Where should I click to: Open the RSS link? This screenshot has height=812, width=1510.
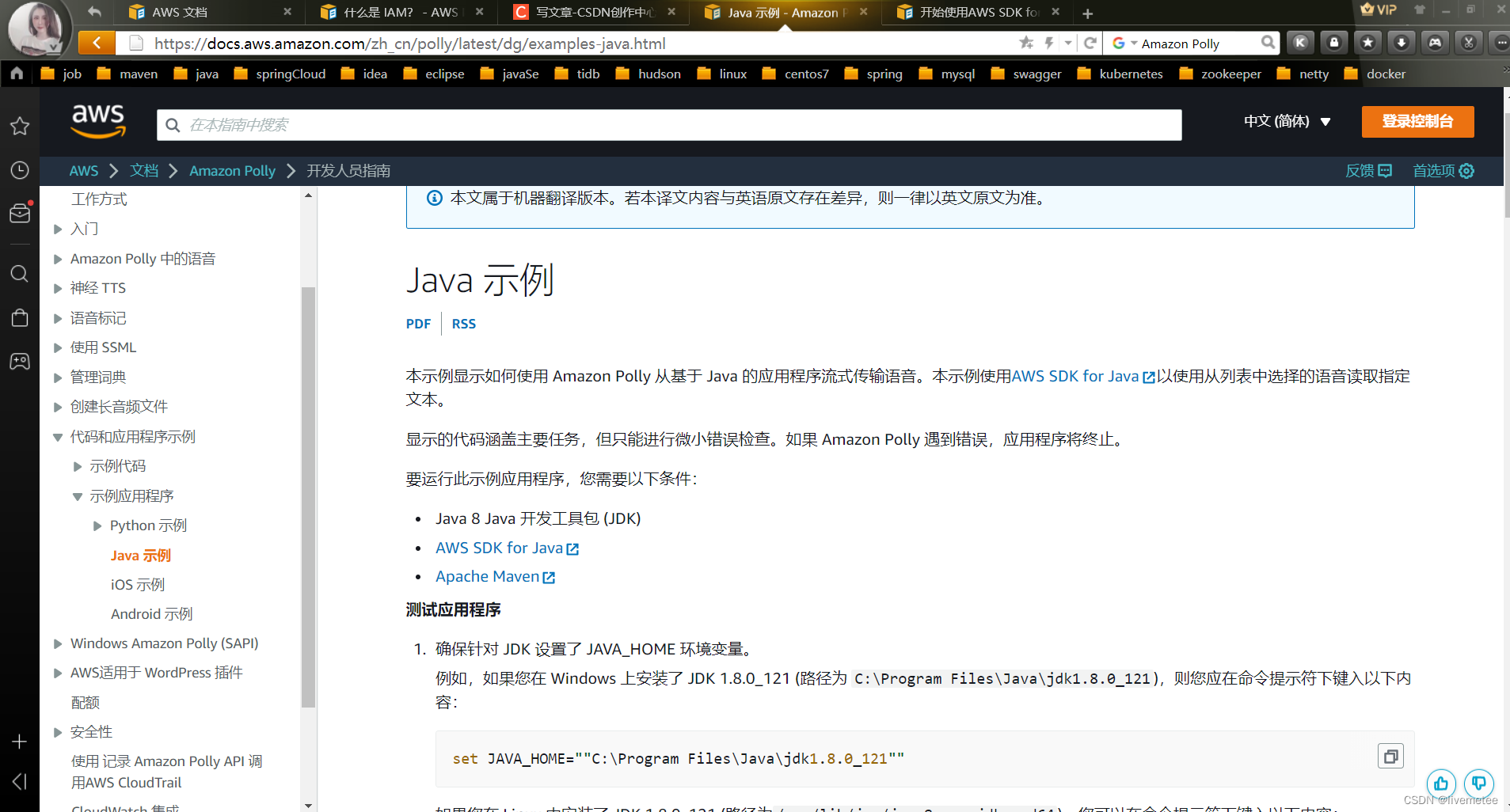pyautogui.click(x=463, y=324)
